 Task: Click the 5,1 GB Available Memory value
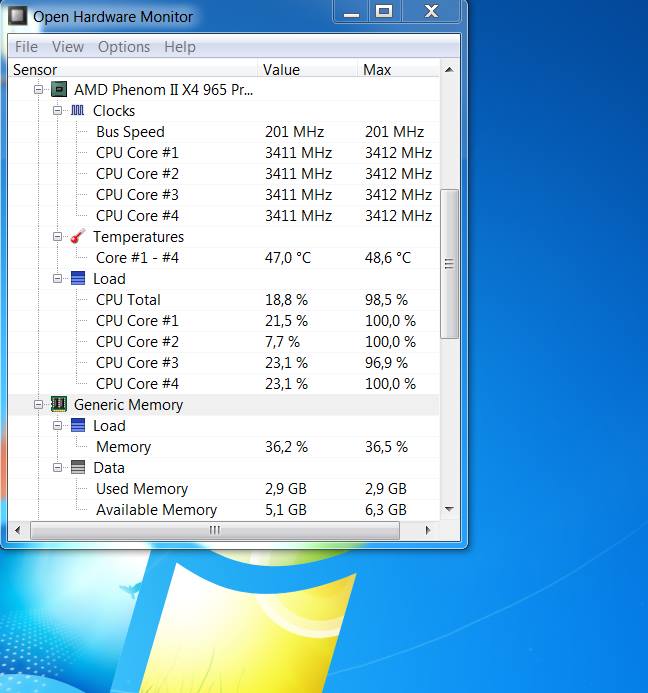tap(286, 510)
